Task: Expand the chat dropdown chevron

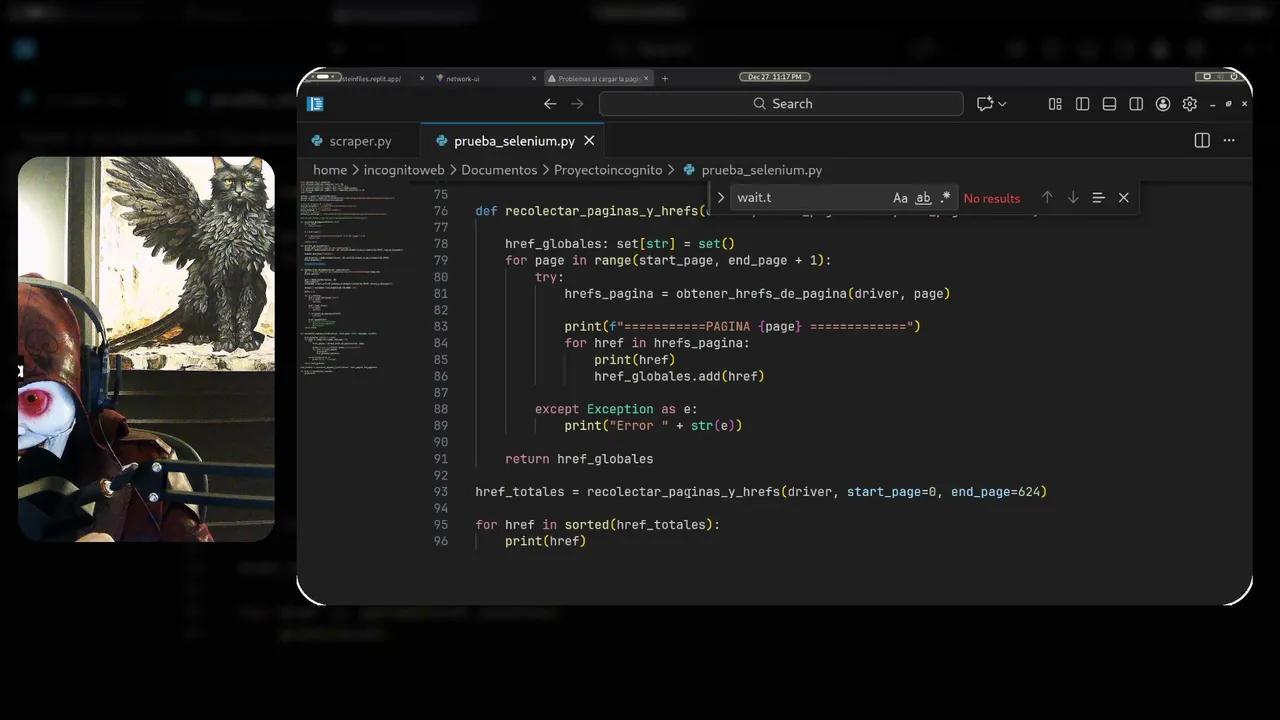Action: pyautogui.click(x=1002, y=104)
